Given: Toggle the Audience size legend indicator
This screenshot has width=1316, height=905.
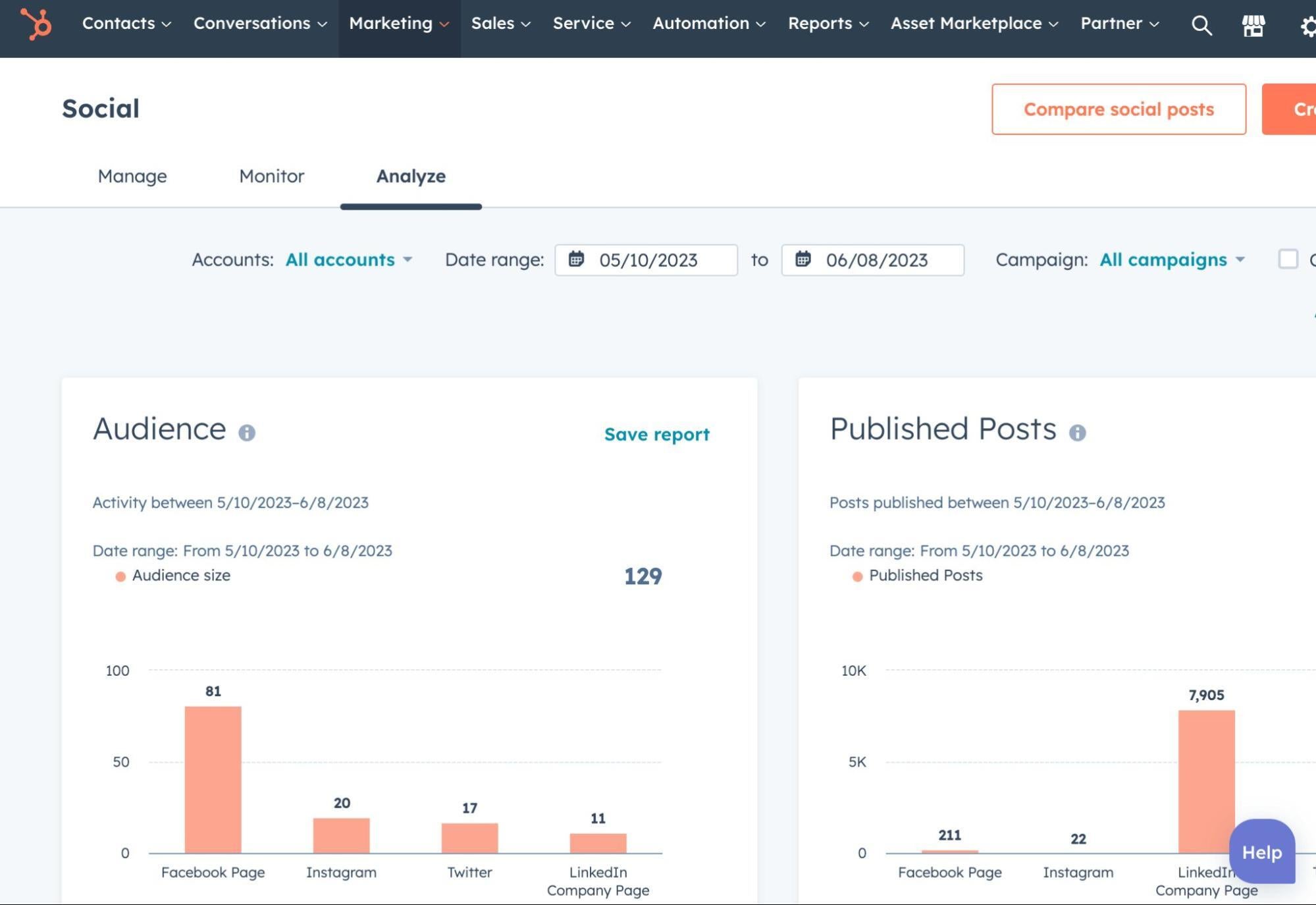Looking at the screenshot, I should (118, 576).
